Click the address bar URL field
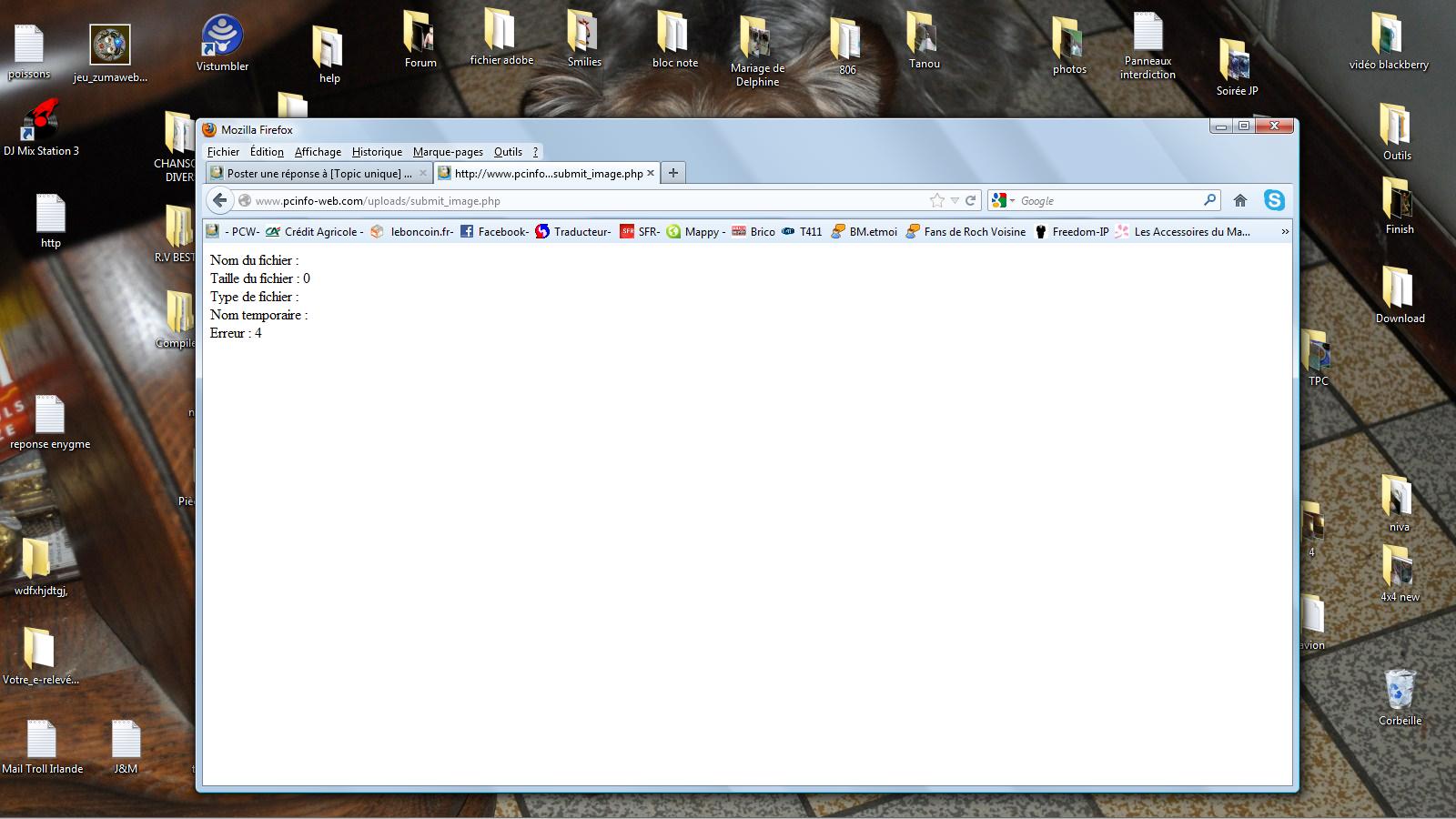This screenshot has width=1456, height=819. click(582, 200)
